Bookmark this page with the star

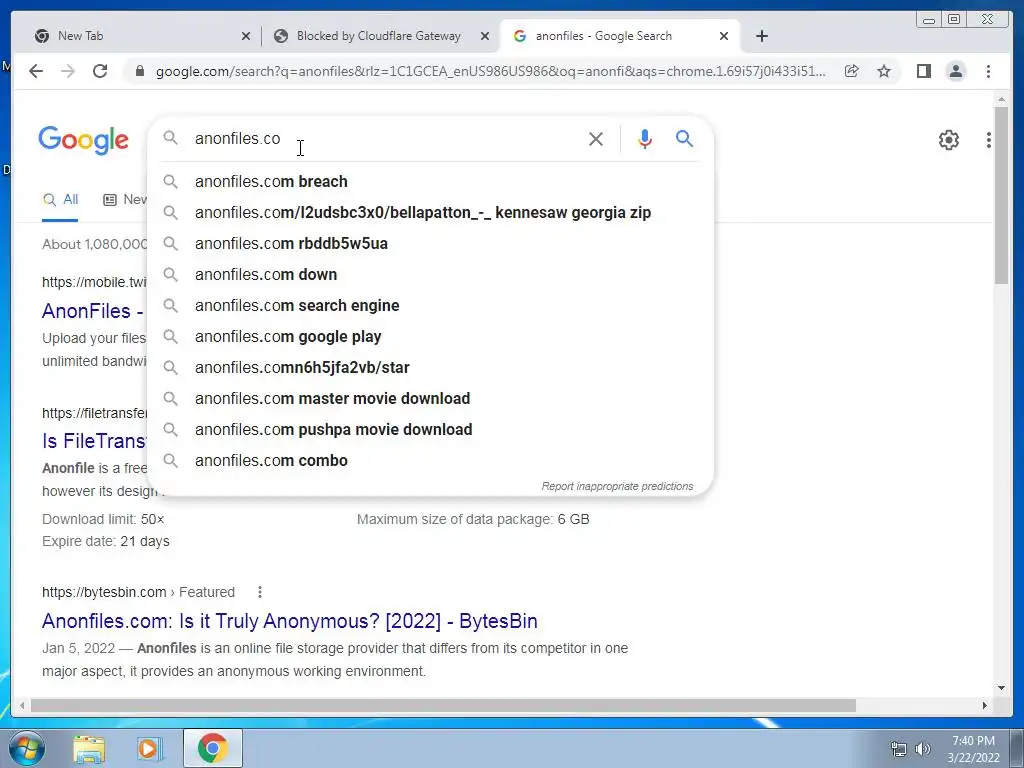click(884, 71)
